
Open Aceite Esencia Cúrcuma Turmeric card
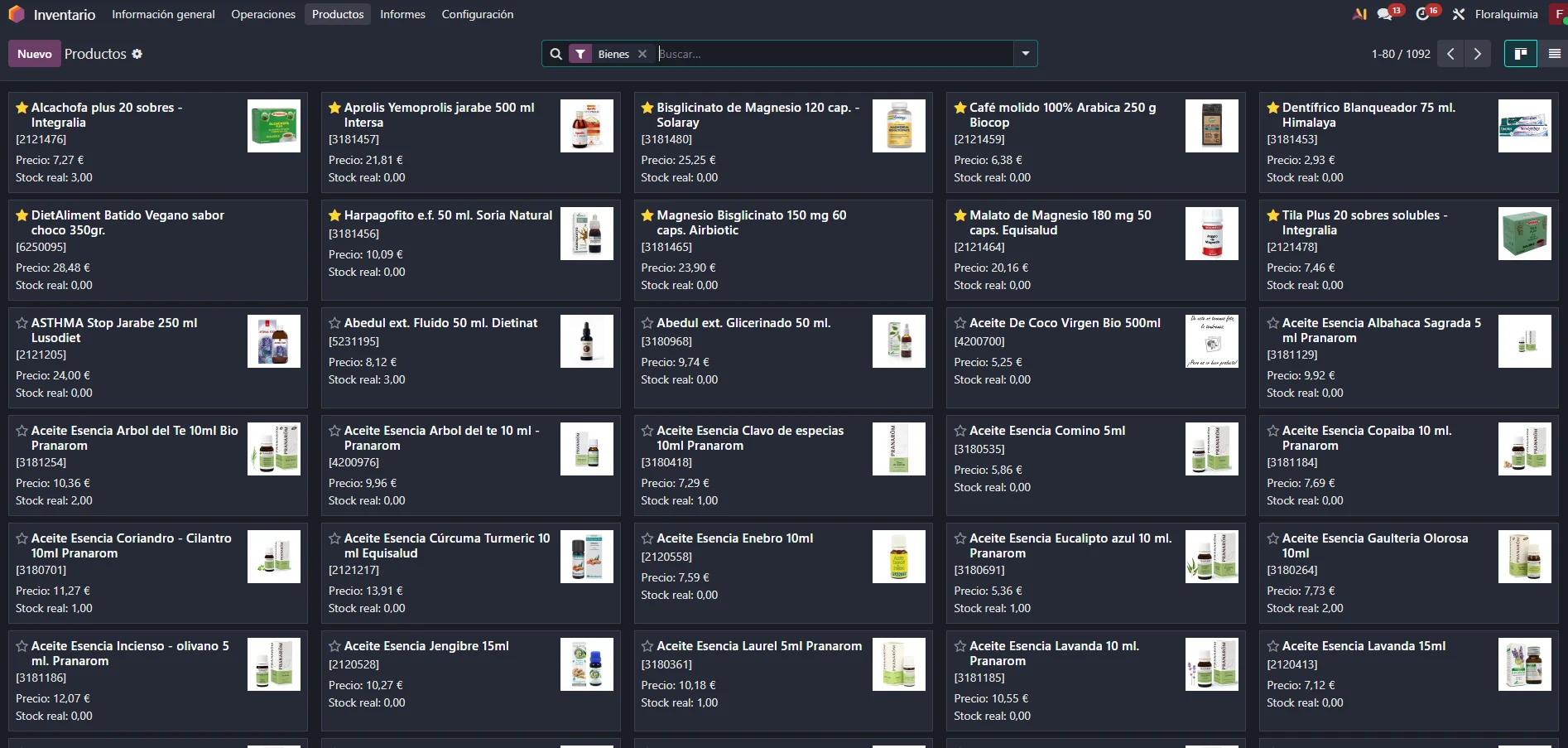[470, 573]
